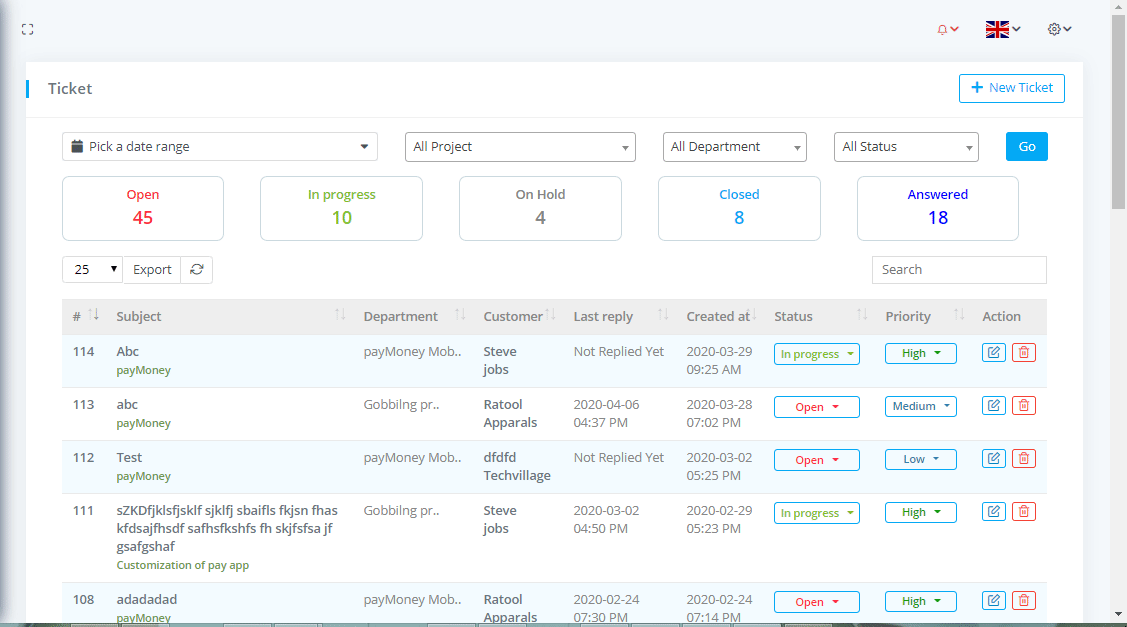Image resolution: width=1127 pixels, height=627 pixels.
Task: Open the settings gear menu
Action: [1059, 30]
